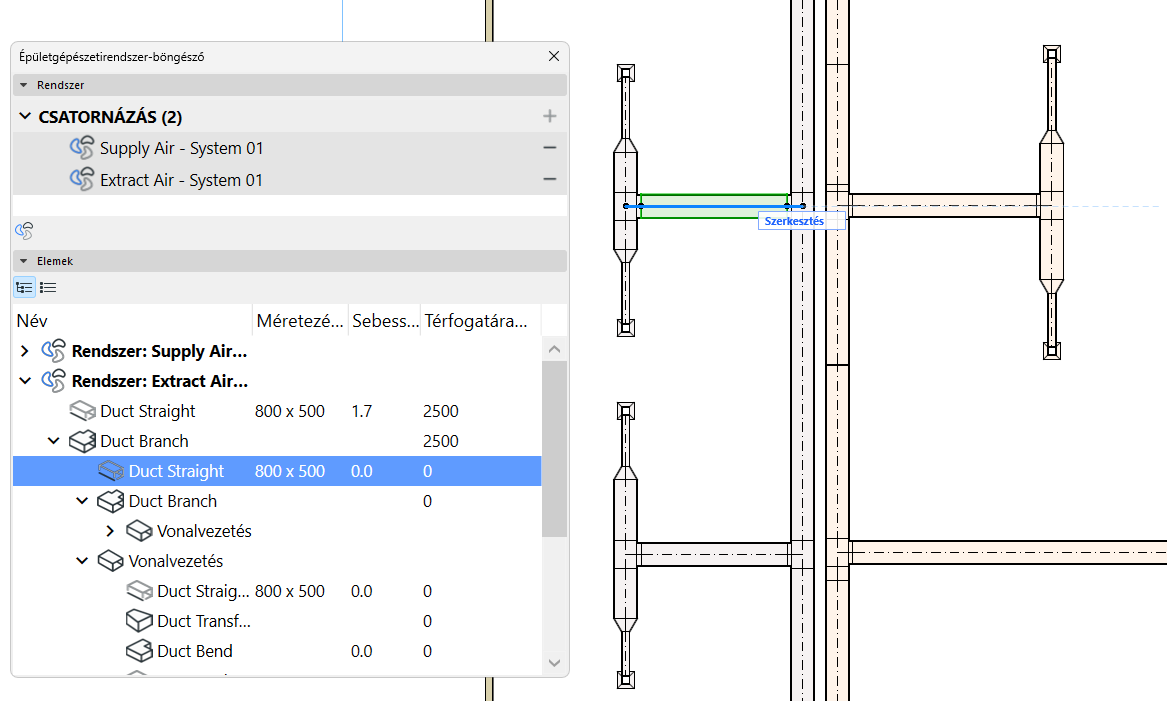Select the Duct Bend row
Screen dimensions: 1167x701
[x=277, y=651]
